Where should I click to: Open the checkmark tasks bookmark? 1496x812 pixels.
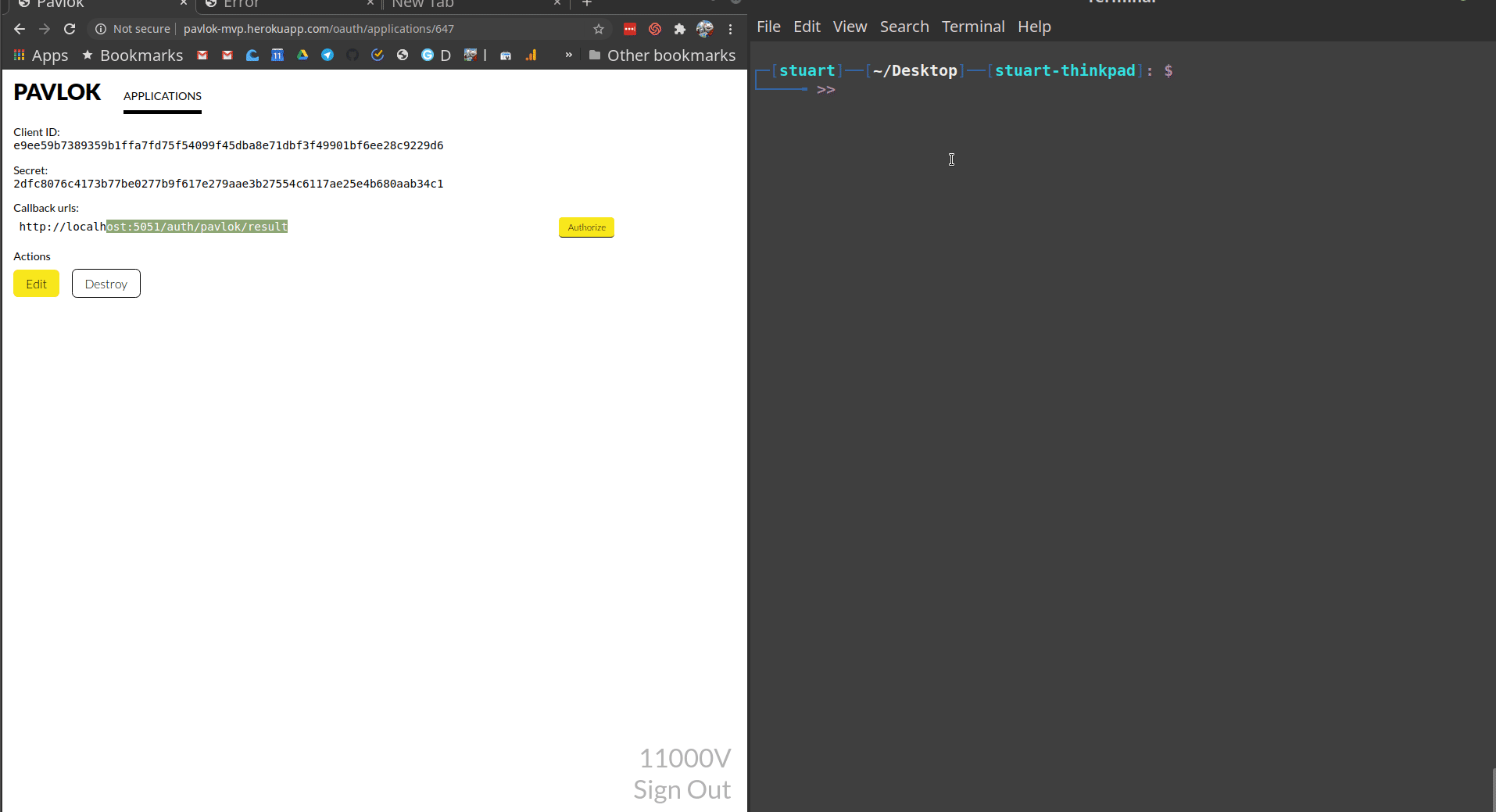(x=378, y=55)
